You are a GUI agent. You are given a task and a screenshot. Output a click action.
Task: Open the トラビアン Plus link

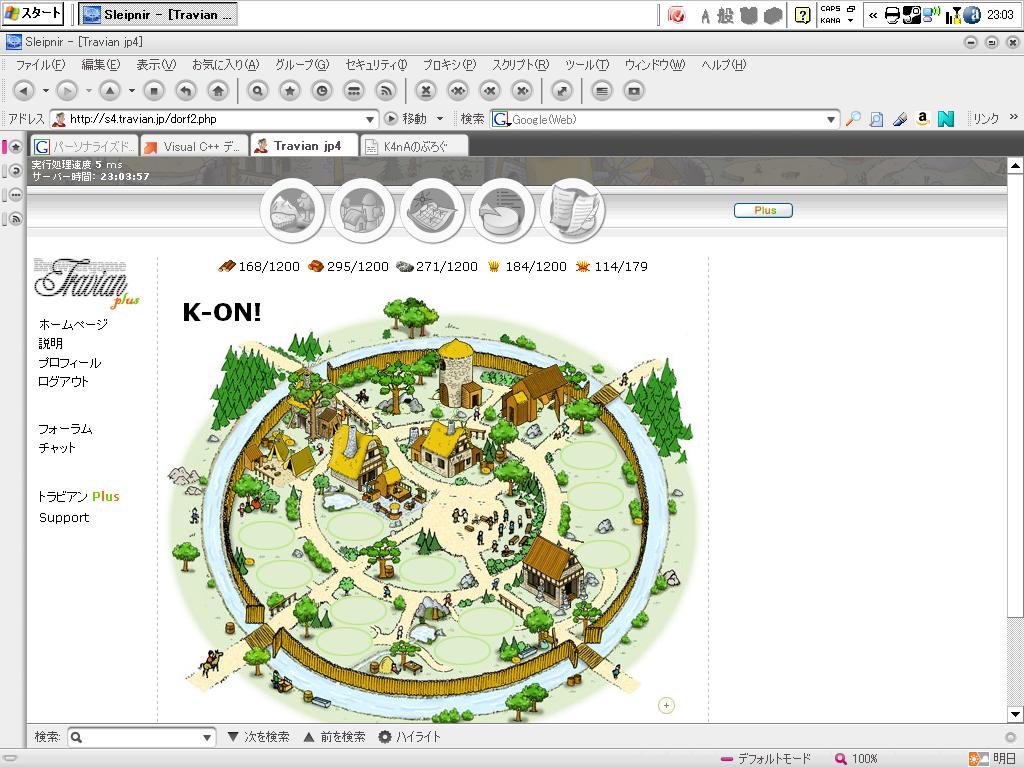tap(78, 496)
